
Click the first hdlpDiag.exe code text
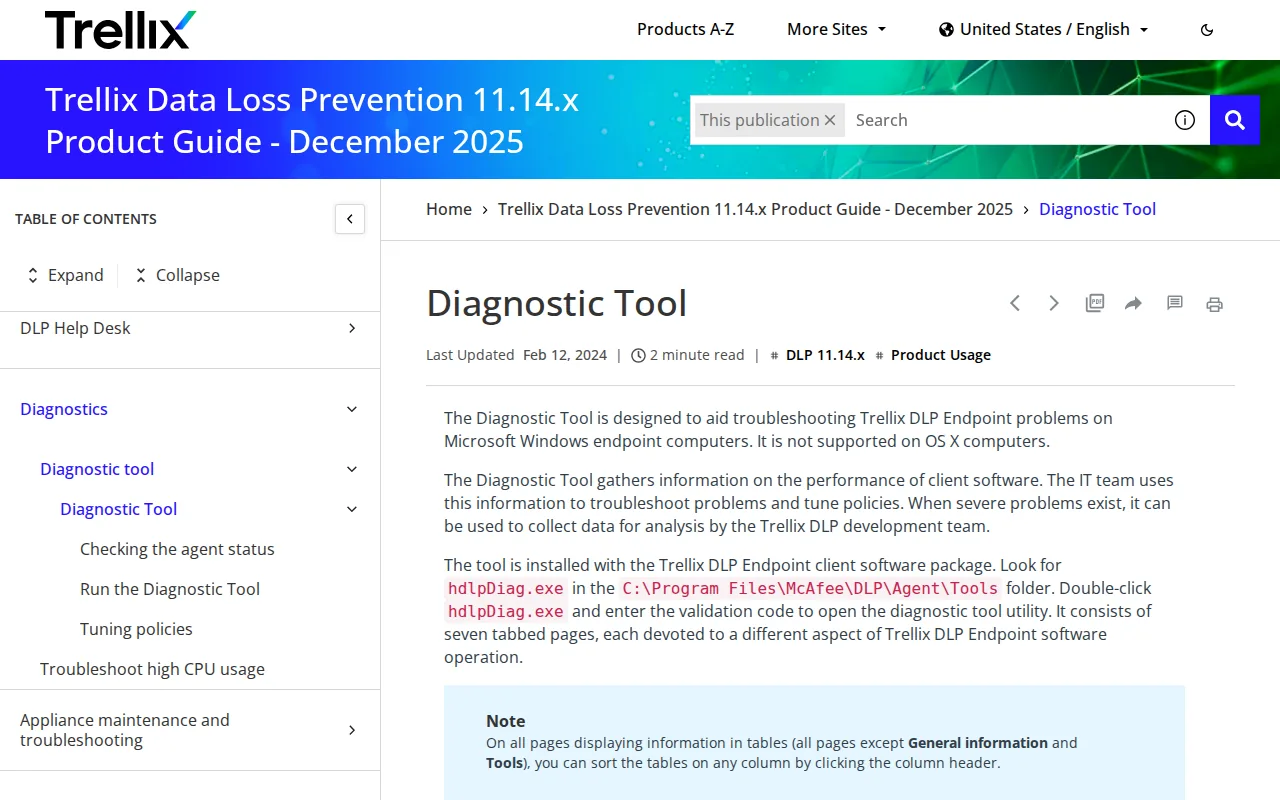tap(506, 588)
